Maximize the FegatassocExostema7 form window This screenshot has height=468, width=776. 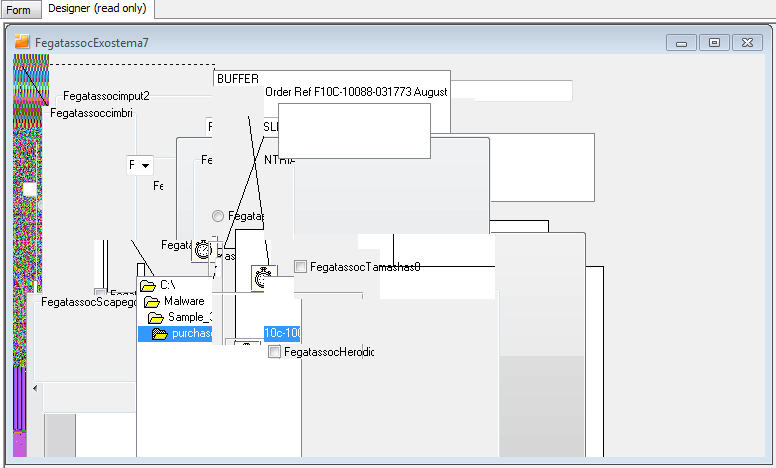click(x=714, y=43)
